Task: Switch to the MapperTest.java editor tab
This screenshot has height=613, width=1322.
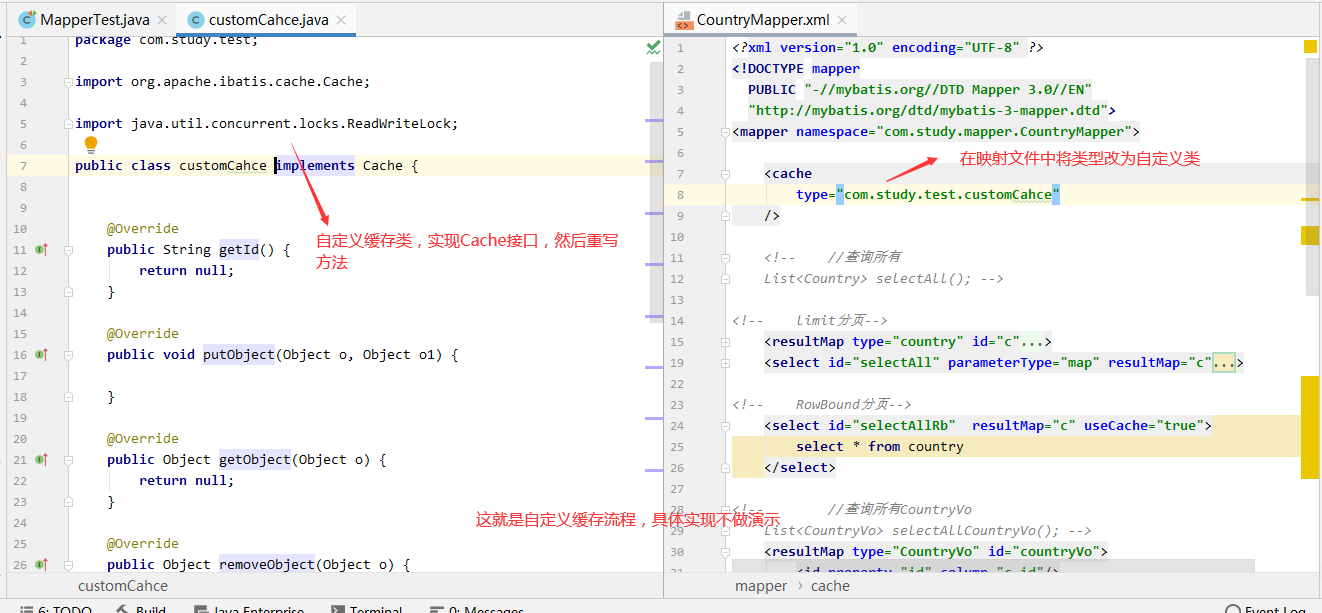Action: [x=94, y=19]
